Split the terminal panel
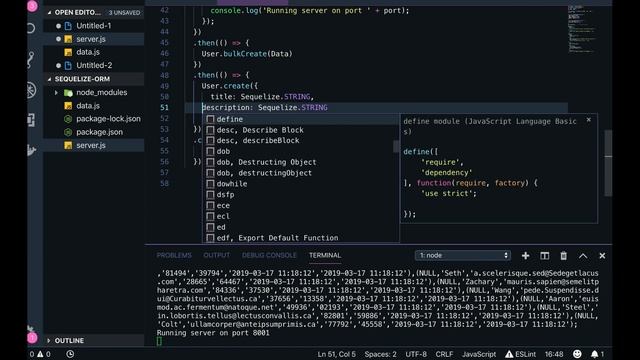 point(544,256)
